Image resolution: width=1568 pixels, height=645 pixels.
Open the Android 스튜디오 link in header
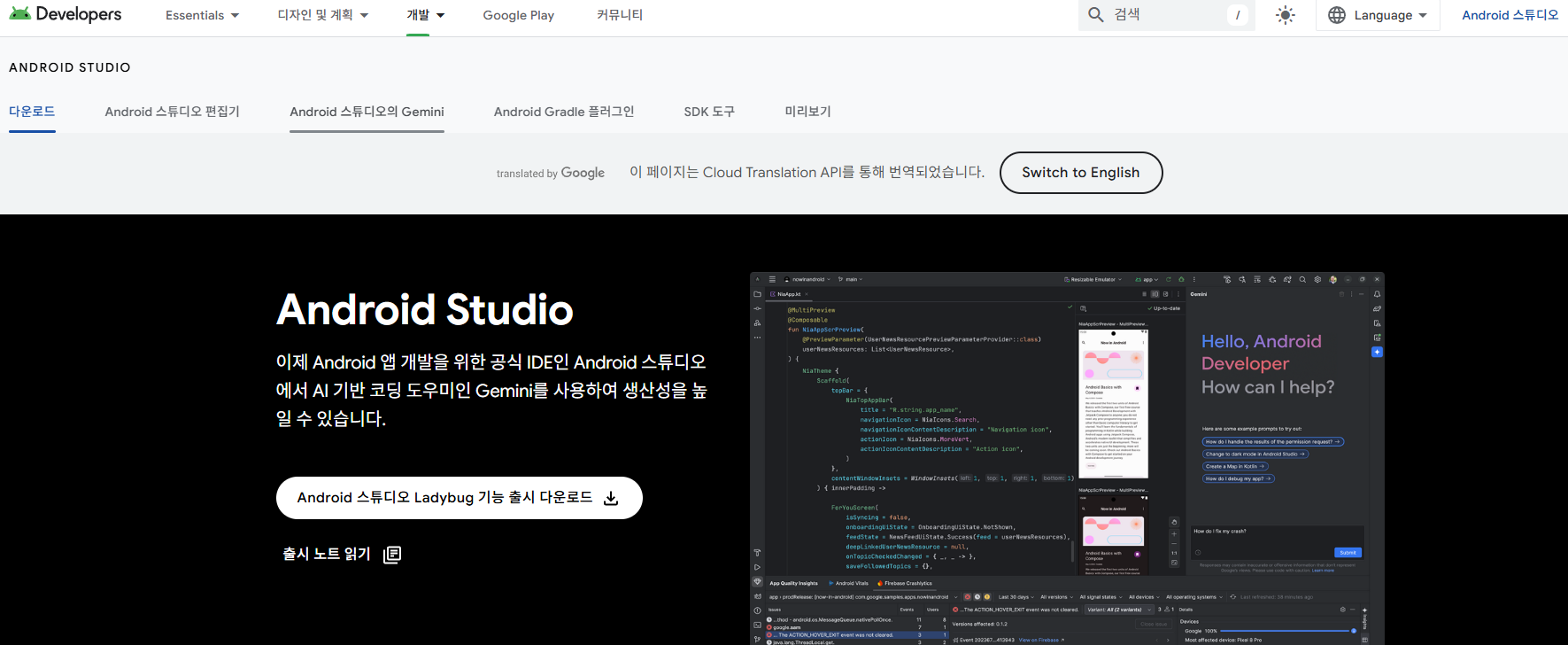click(x=1510, y=15)
